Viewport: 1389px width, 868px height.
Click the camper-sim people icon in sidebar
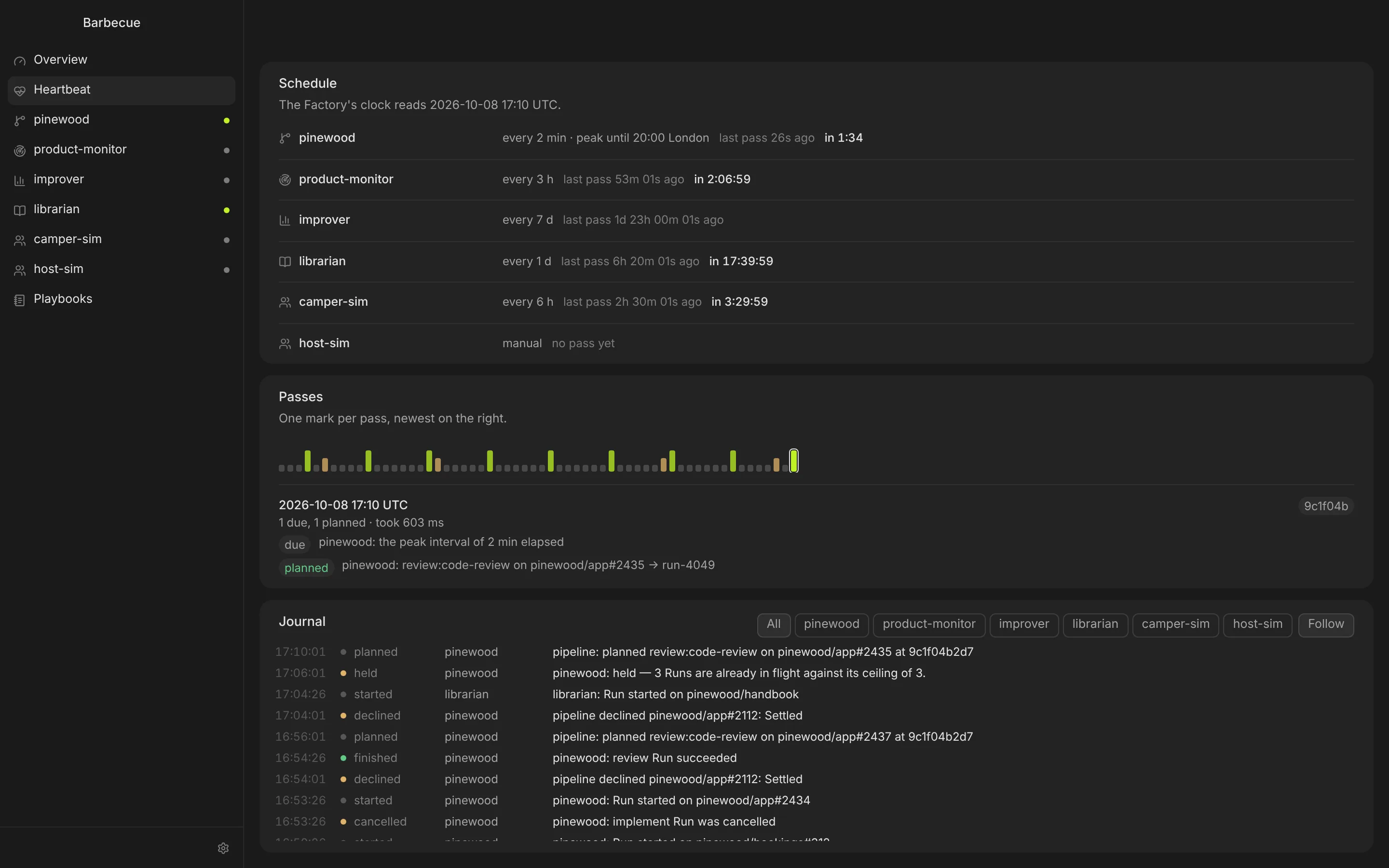(19, 240)
